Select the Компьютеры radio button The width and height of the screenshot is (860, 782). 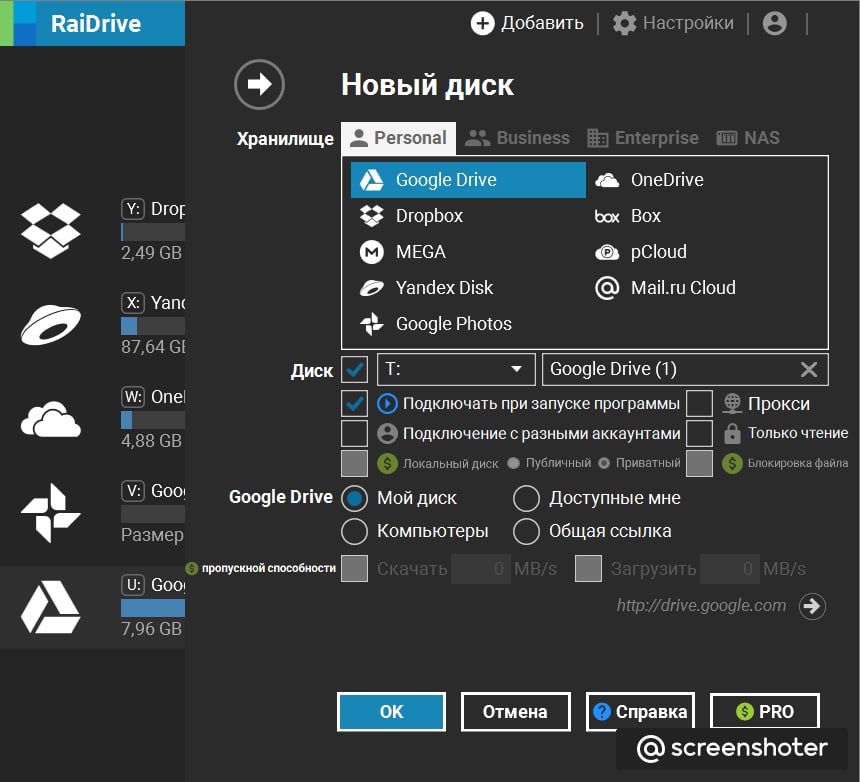point(354,531)
